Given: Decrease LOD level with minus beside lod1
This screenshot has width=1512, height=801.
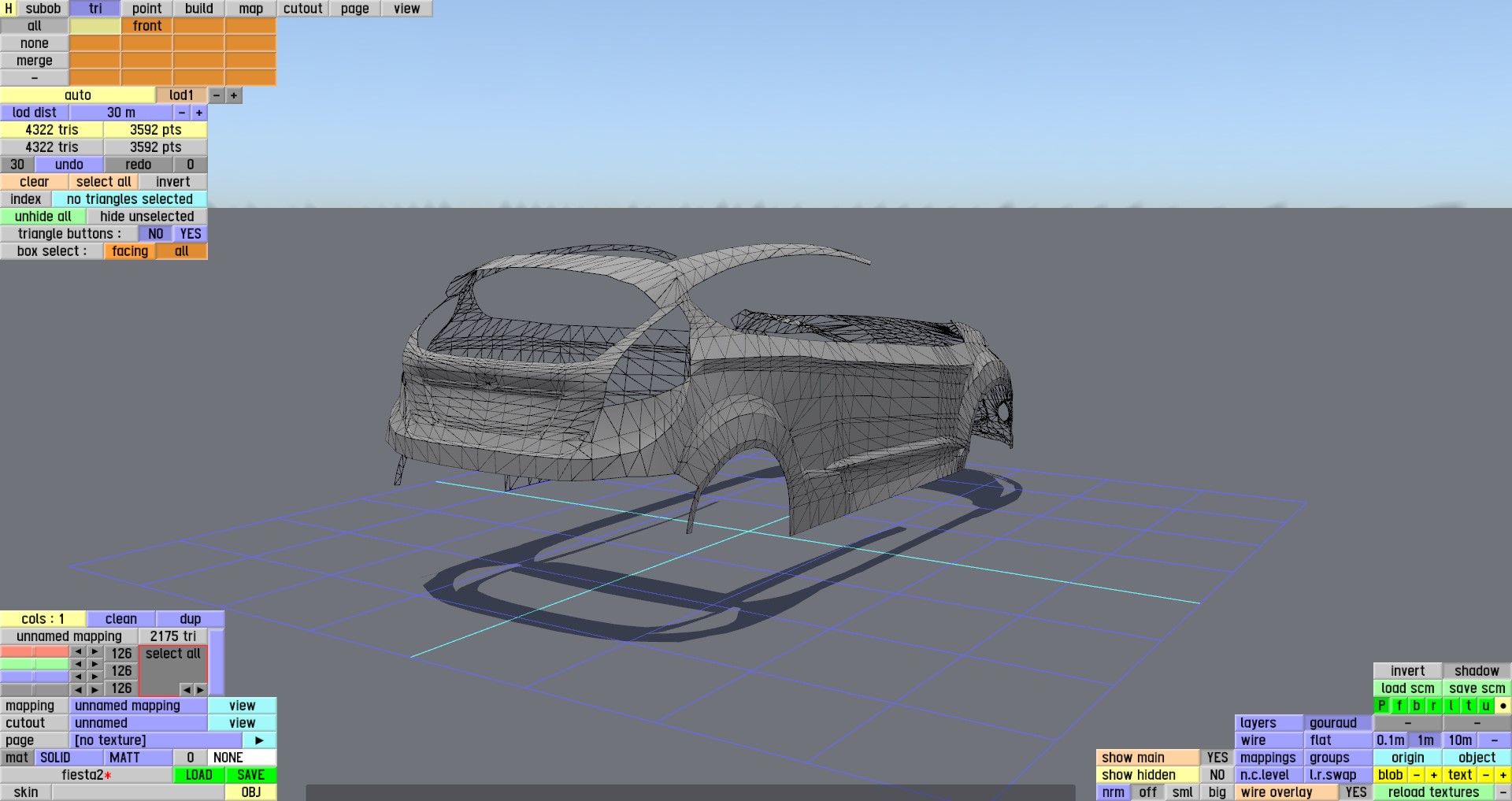Looking at the screenshot, I should 217,95.
